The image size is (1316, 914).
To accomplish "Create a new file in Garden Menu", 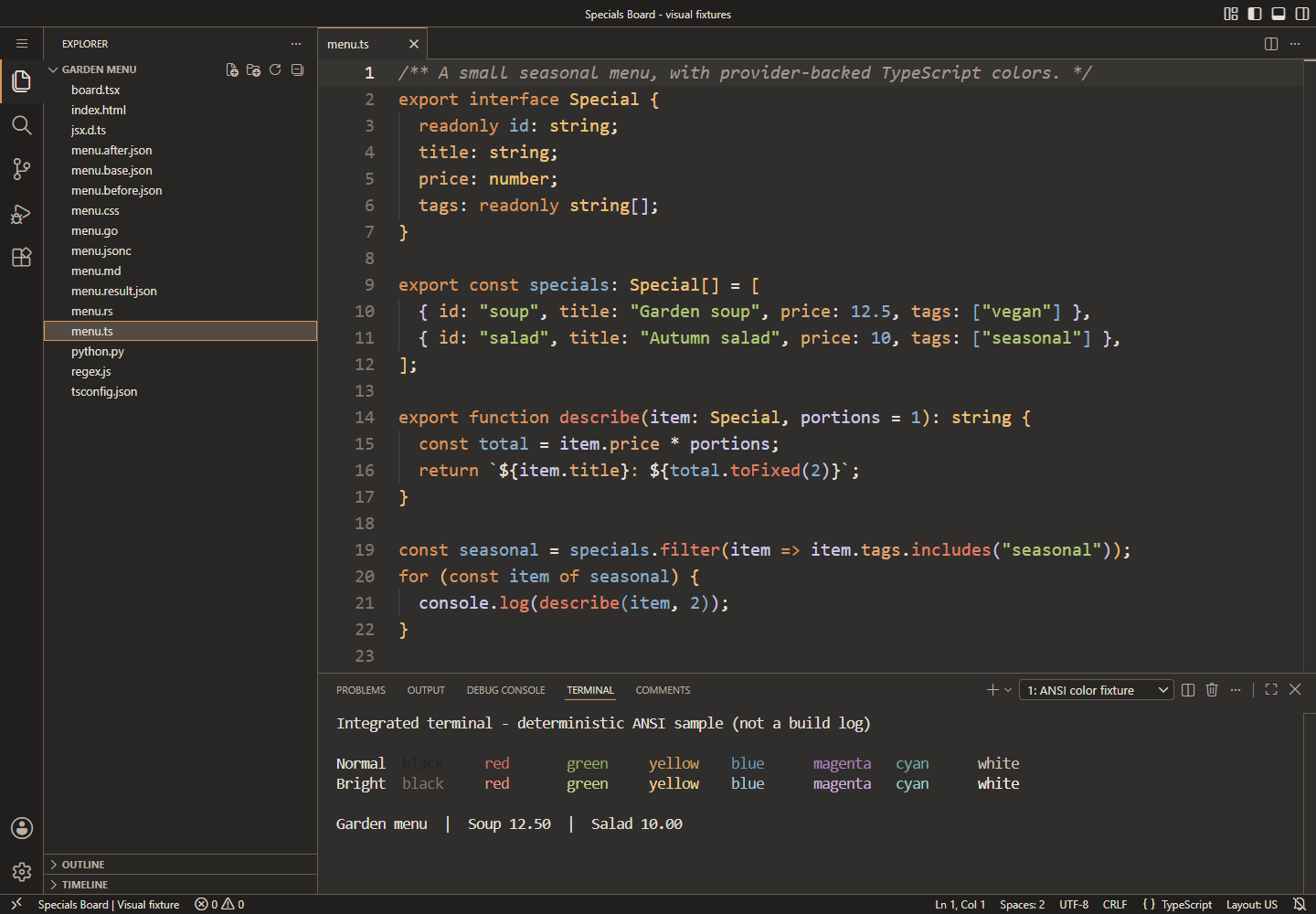I will click(x=232, y=69).
